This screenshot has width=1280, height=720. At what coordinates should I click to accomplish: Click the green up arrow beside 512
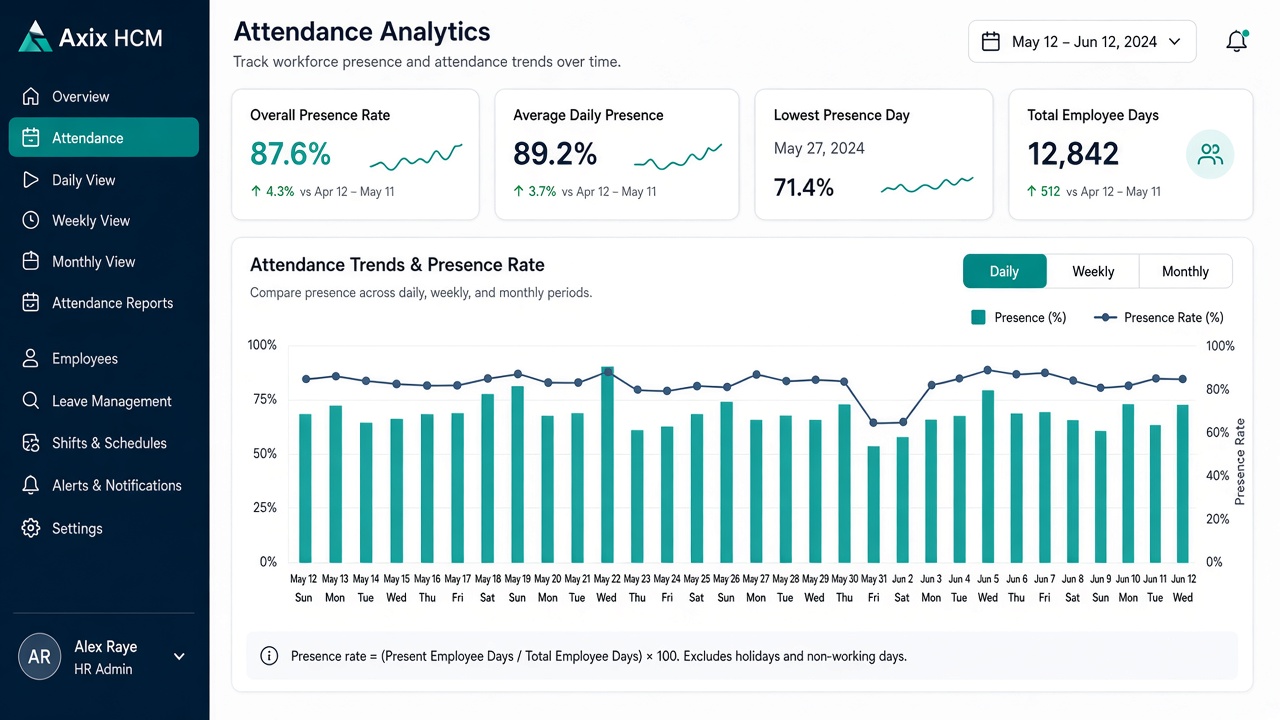(x=1033, y=191)
